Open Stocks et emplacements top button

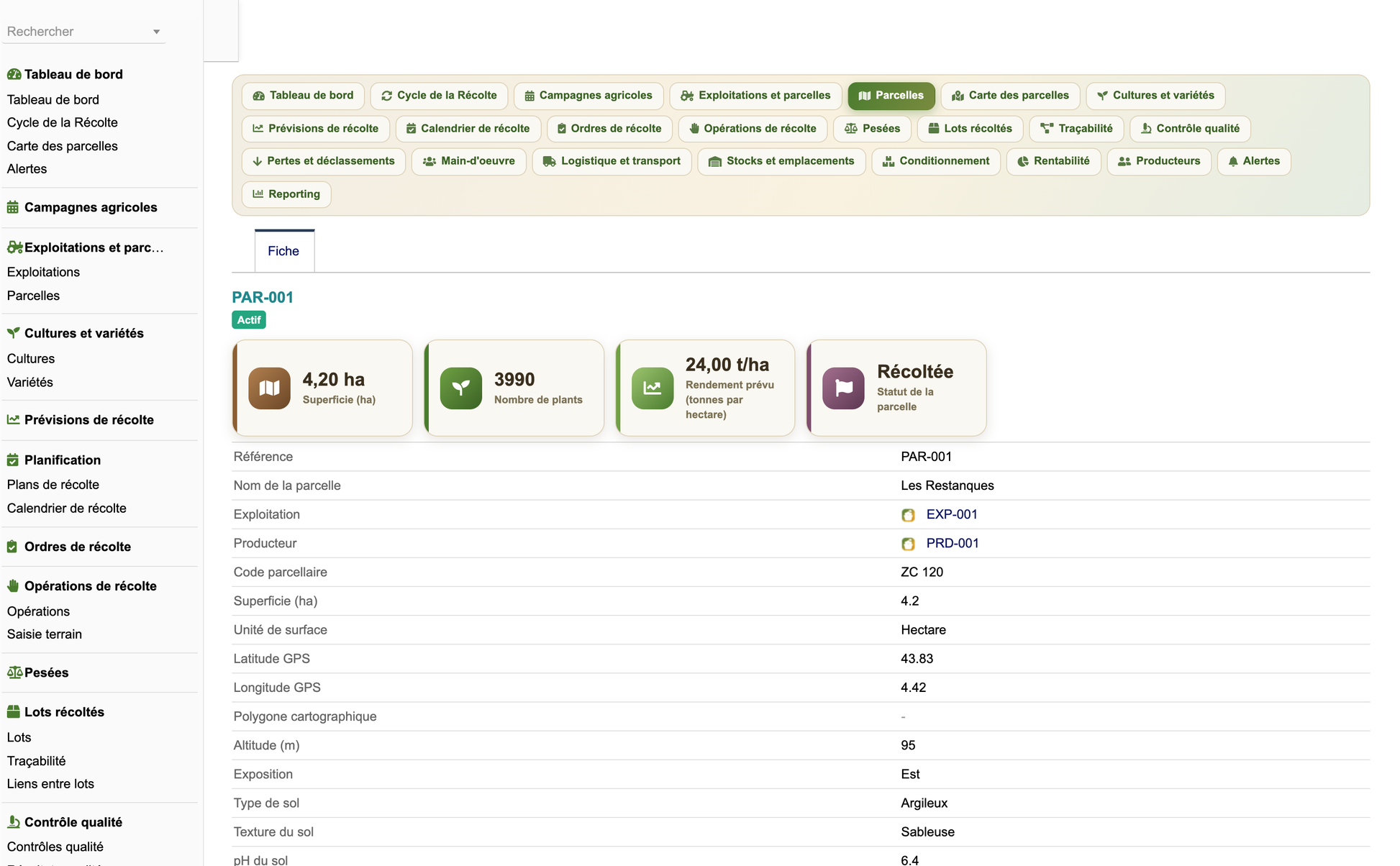pos(781,161)
